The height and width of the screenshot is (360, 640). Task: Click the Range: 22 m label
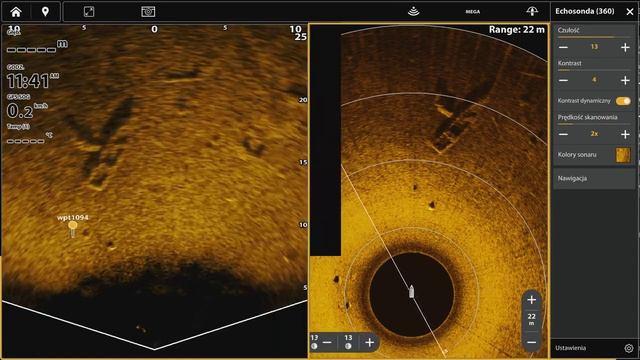(517, 30)
